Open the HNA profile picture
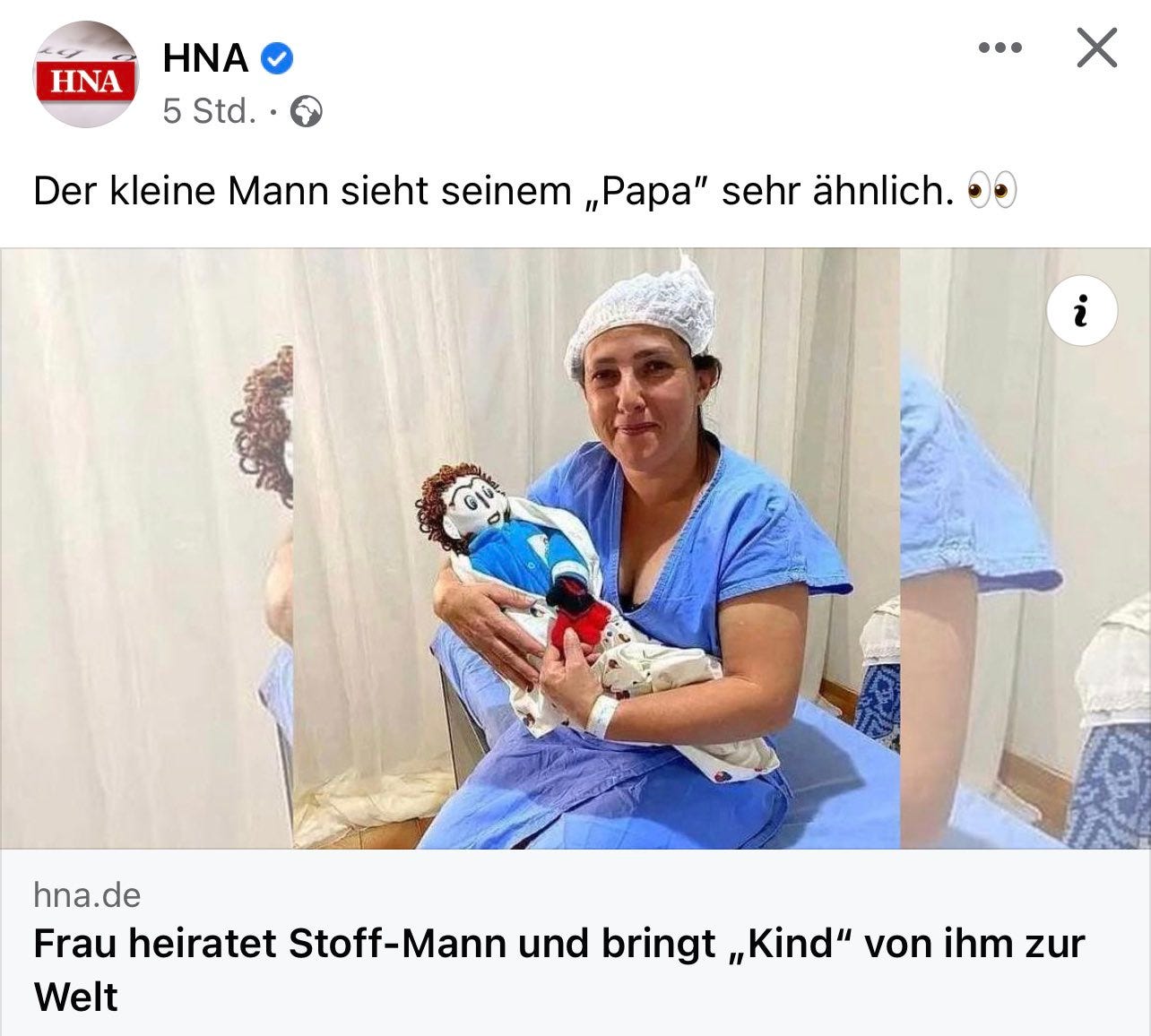Image resolution: width=1151 pixels, height=1036 pixels. (85, 74)
